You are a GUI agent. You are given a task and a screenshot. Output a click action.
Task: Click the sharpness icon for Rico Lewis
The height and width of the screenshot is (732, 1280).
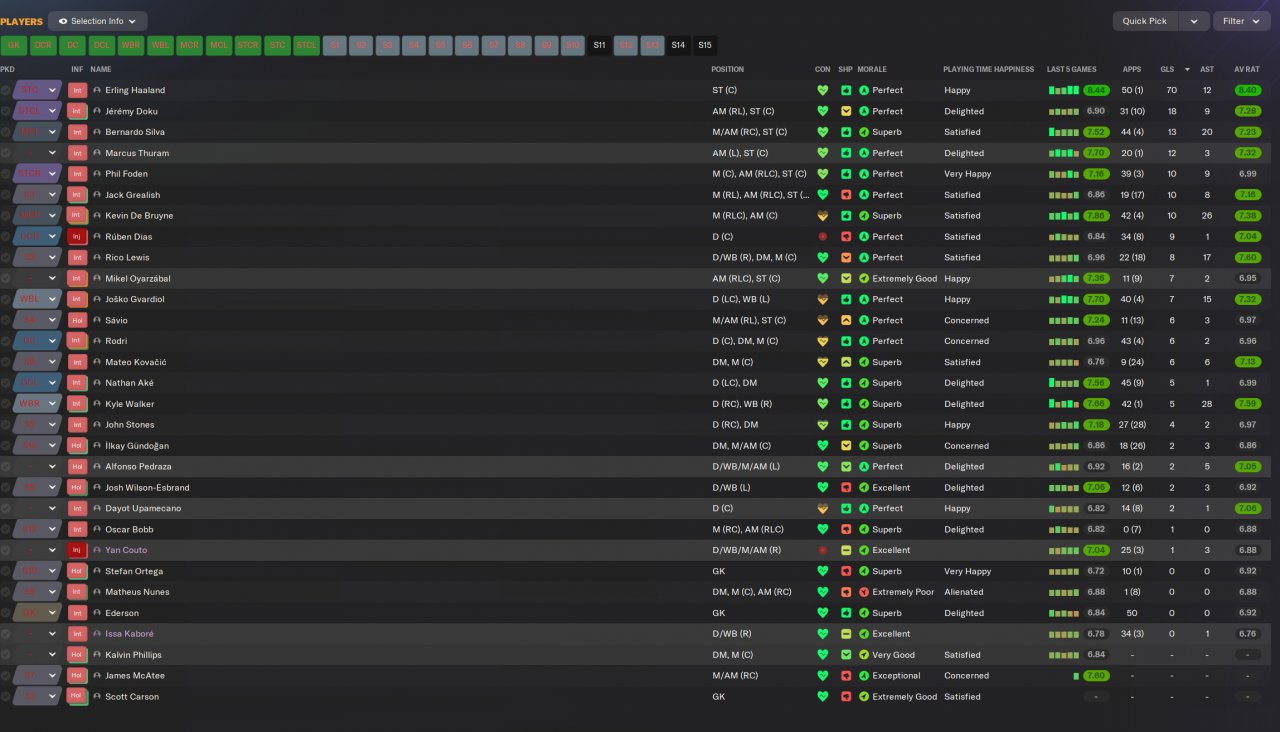tap(846, 258)
